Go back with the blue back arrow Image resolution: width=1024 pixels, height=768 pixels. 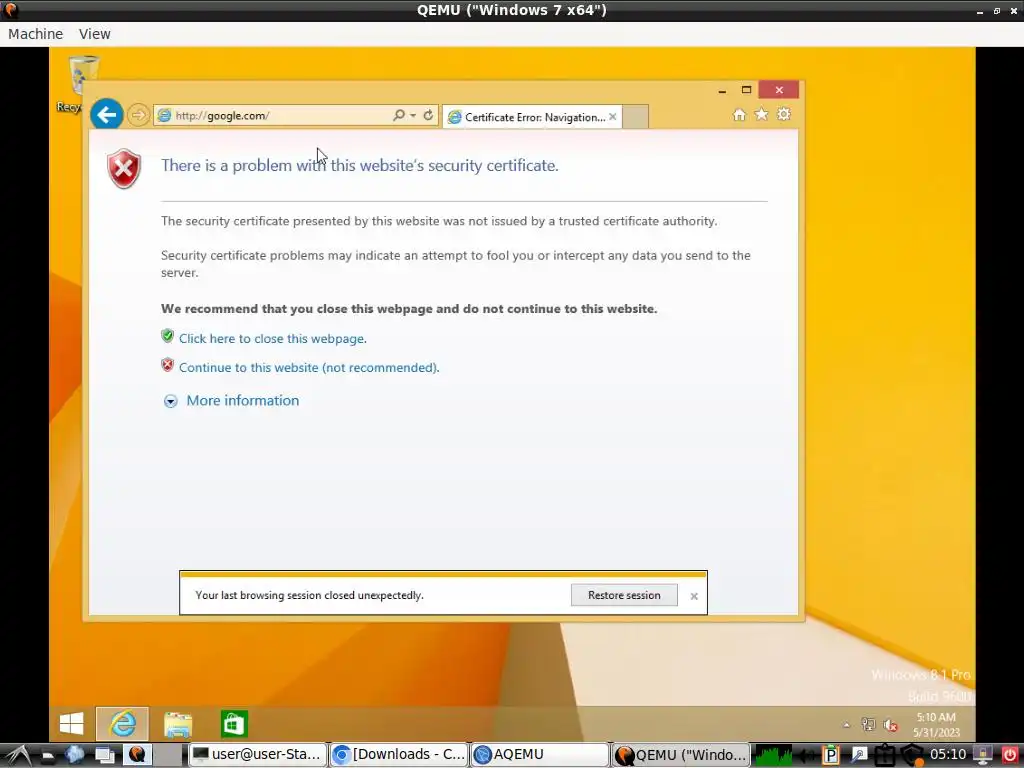point(106,115)
